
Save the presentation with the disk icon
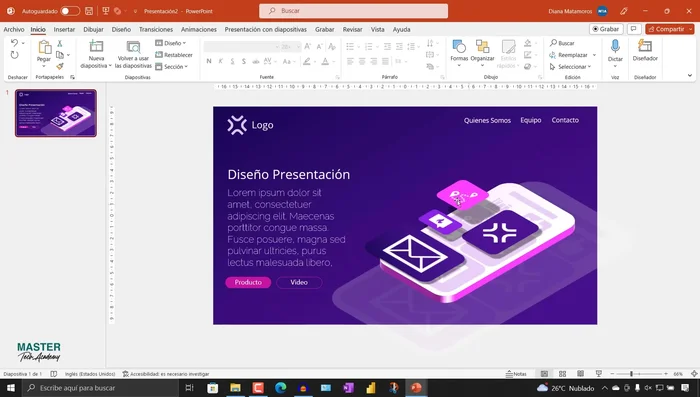pos(89,11)
